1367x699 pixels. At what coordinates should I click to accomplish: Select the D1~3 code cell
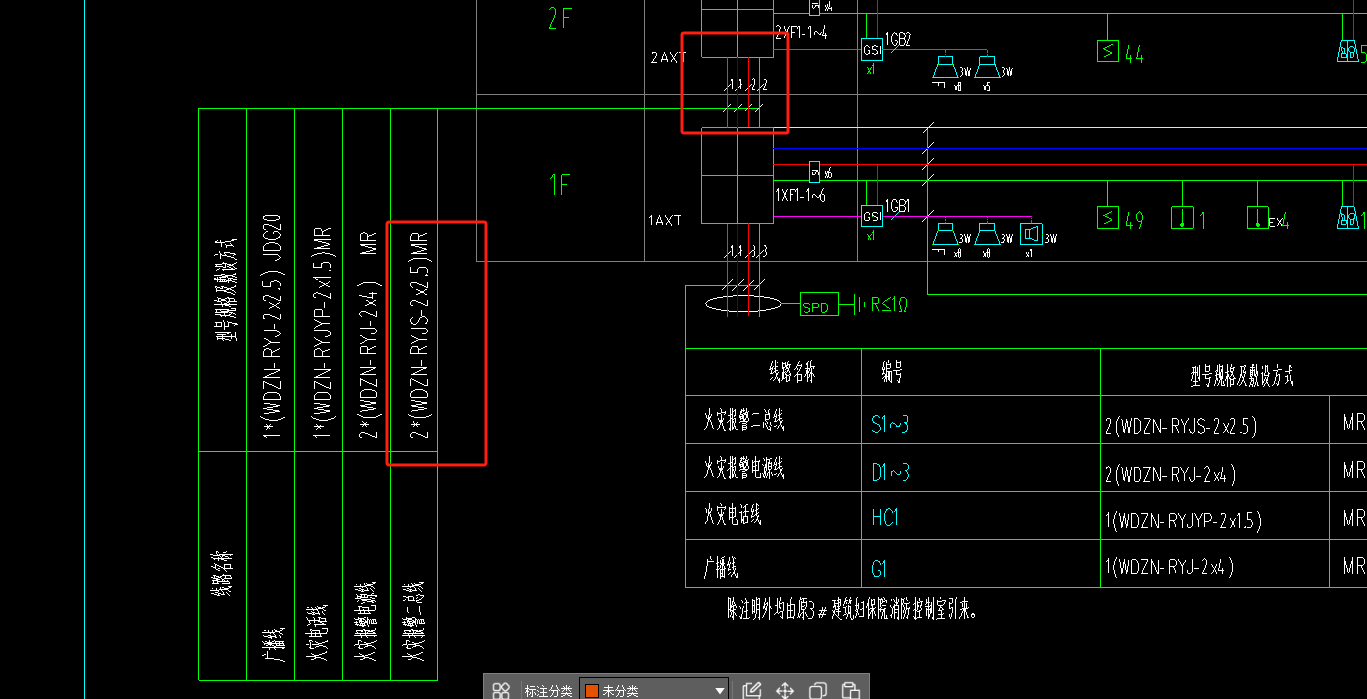pos(891,472)
